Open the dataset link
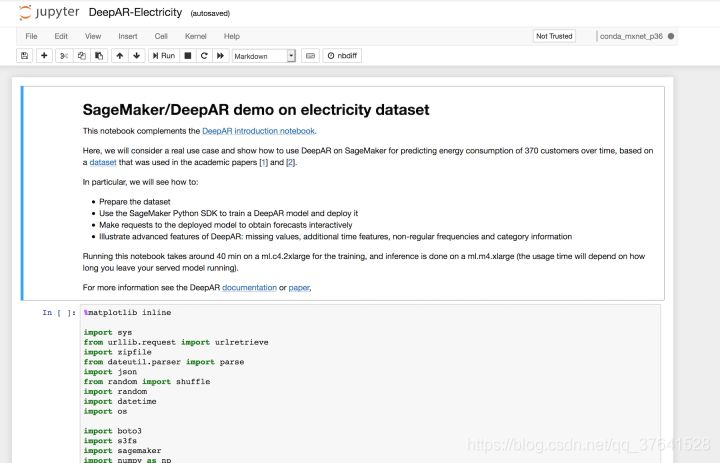 point(103,162)
